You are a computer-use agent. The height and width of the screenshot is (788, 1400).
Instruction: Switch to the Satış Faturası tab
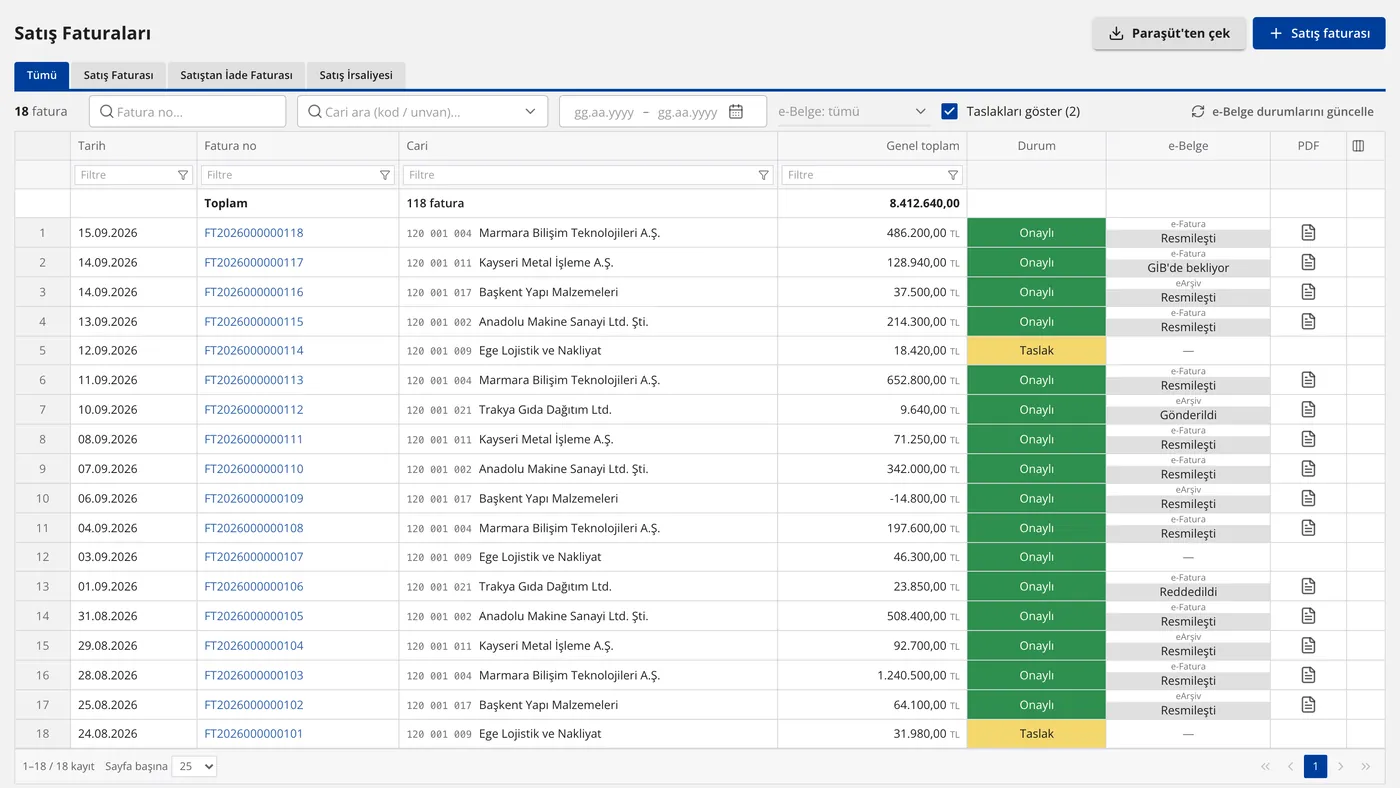click(118, 75)
